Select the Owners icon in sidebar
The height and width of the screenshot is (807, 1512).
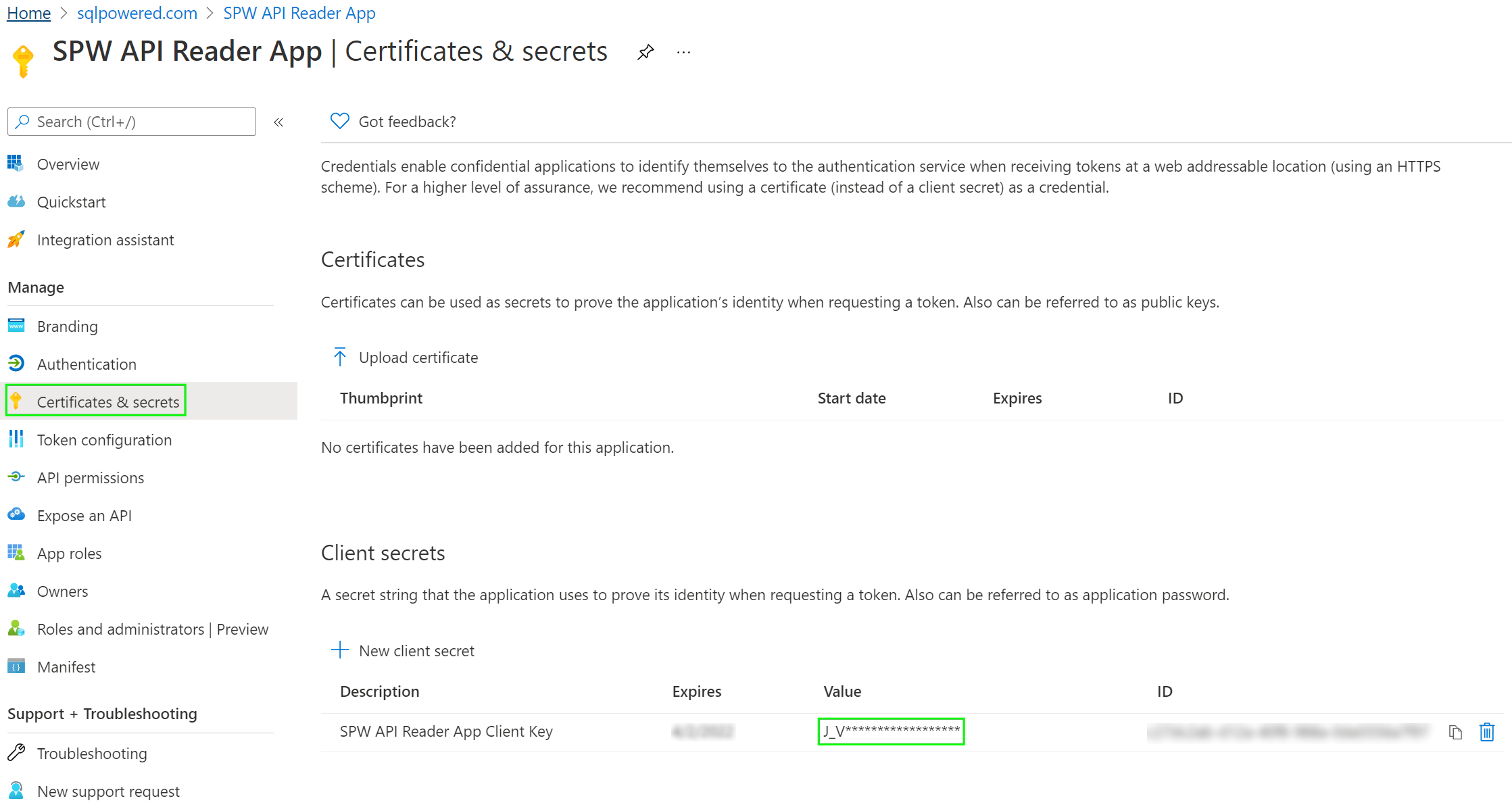[16, 591]
